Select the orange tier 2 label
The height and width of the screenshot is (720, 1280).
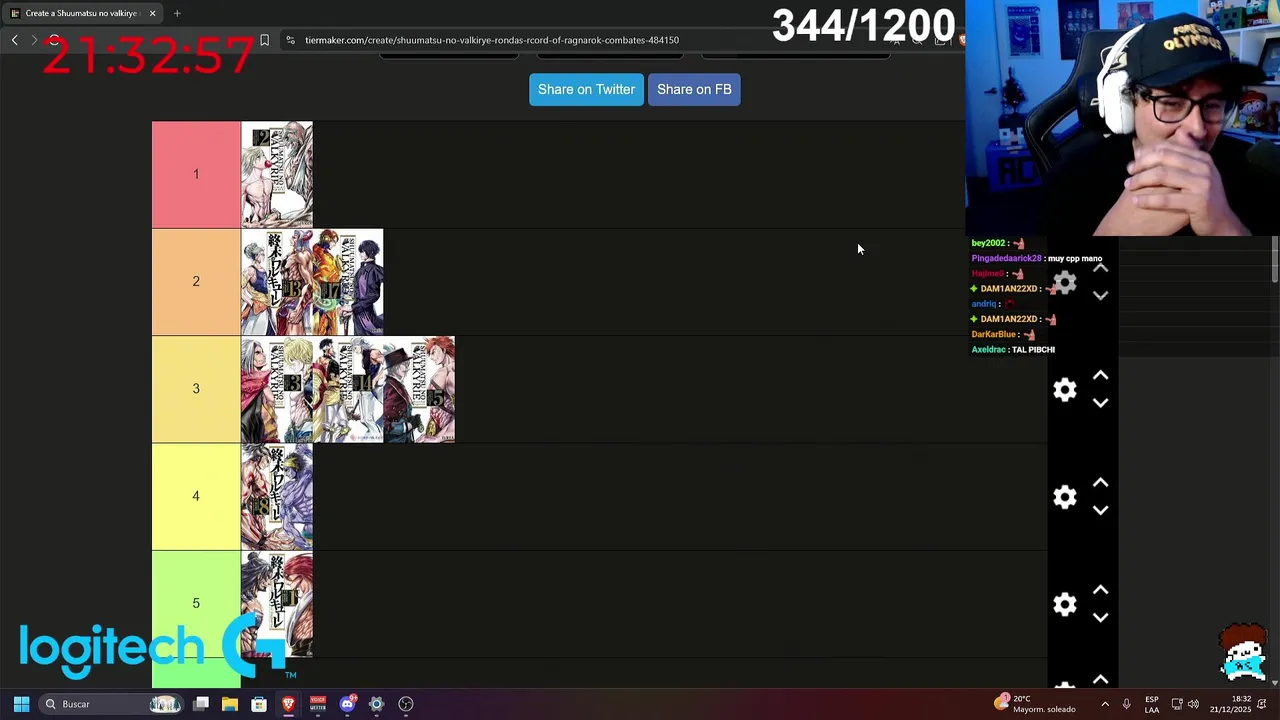pyautogui.click(x=196, y=281)
